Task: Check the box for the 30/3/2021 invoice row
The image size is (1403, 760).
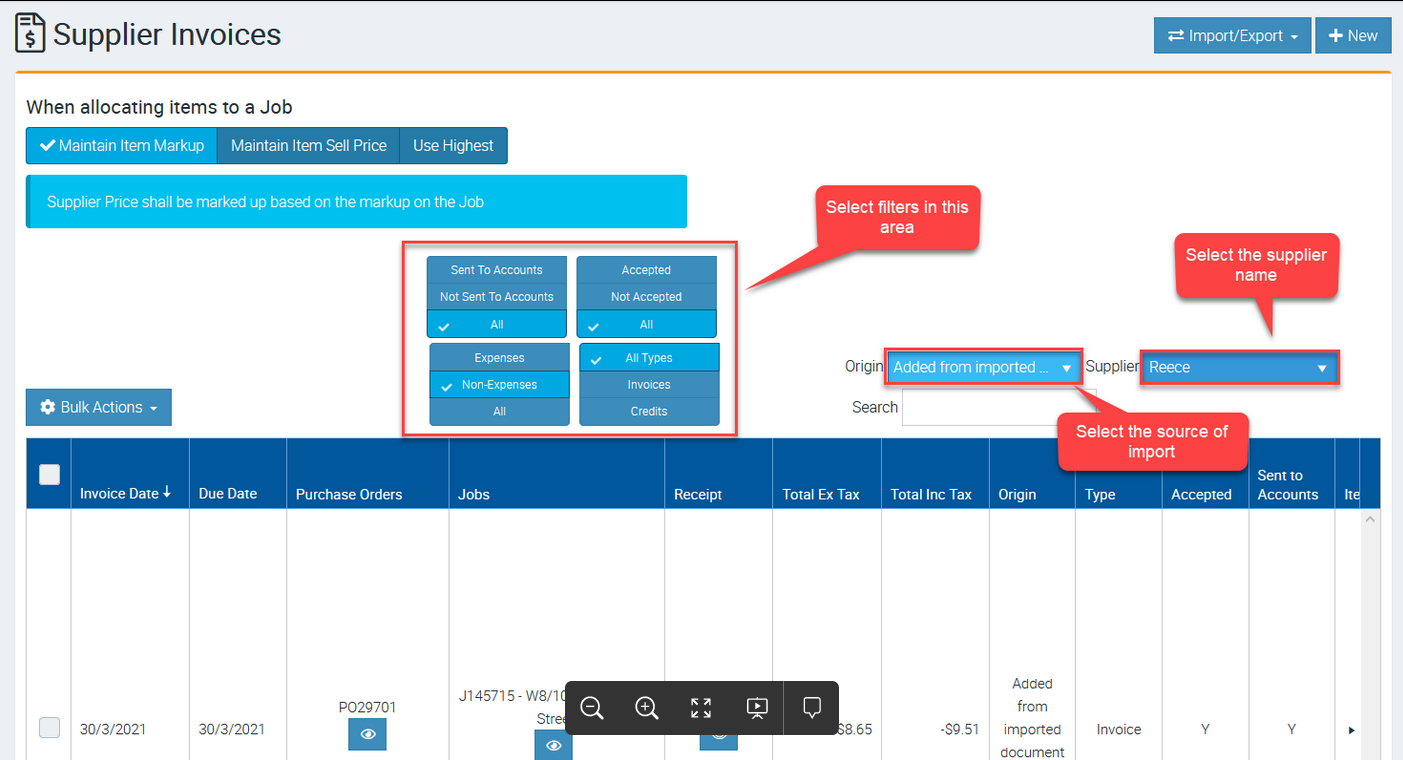Action: pyautogui.click(x=49, y=728)
